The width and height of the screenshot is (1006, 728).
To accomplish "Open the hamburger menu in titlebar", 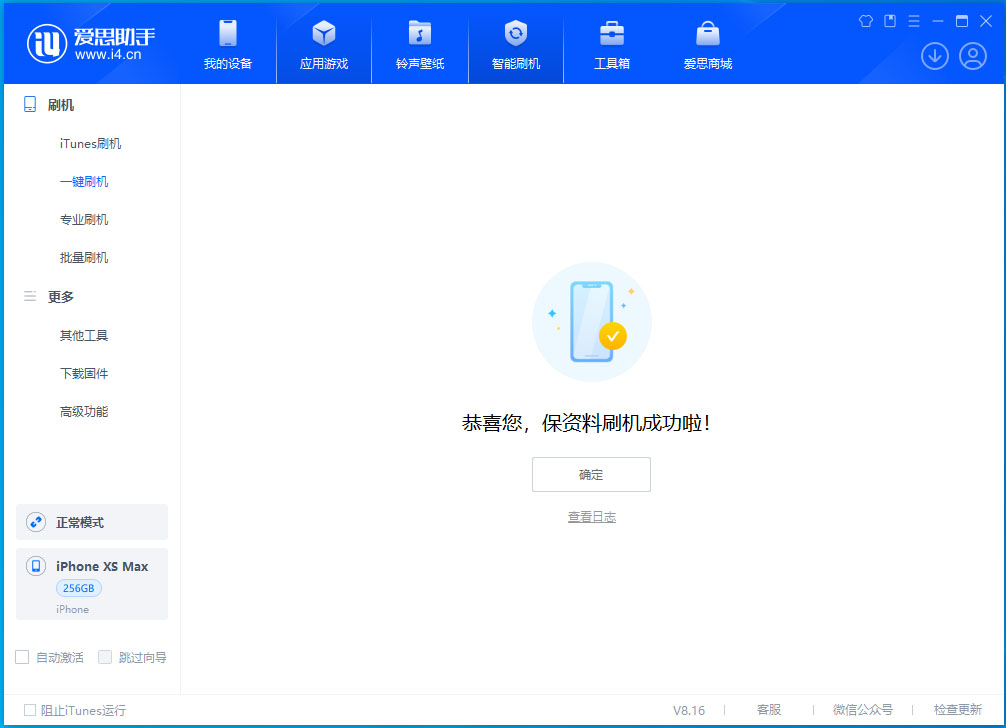I will click(914, 20).
